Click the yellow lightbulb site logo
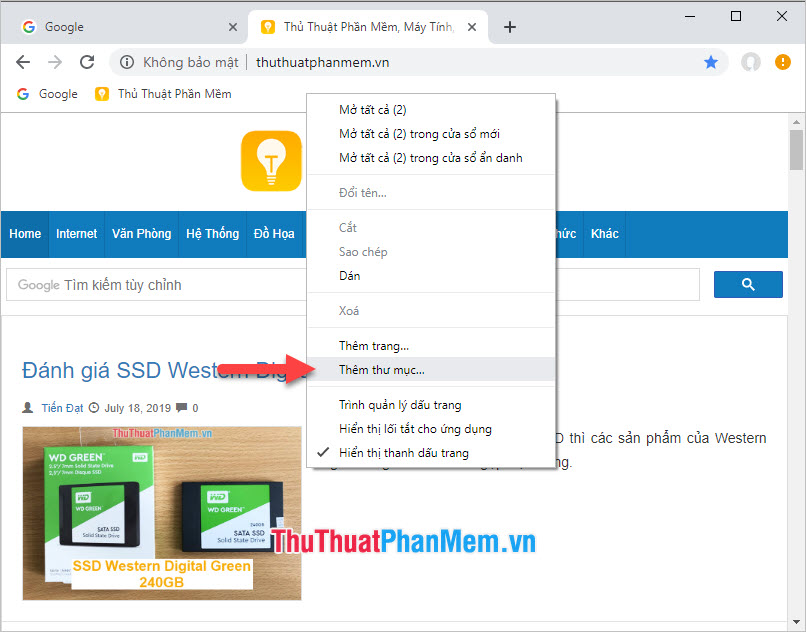The image size is (806, 632). coord(271,161)
